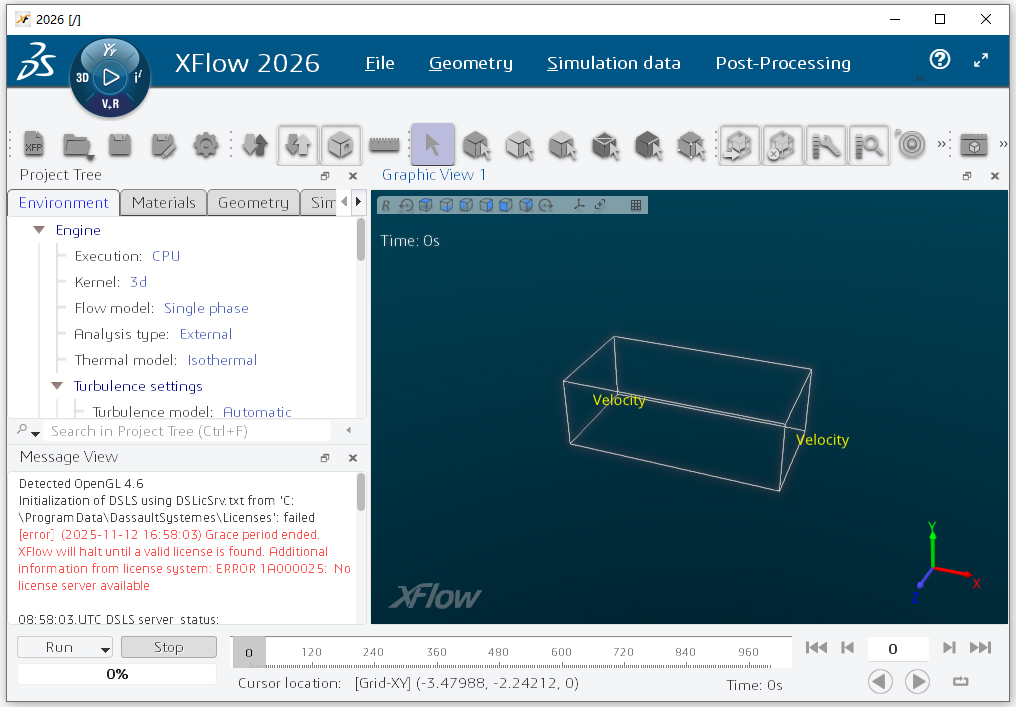Toggle fullscreen with the expand arrows icon

pos(981,60)
